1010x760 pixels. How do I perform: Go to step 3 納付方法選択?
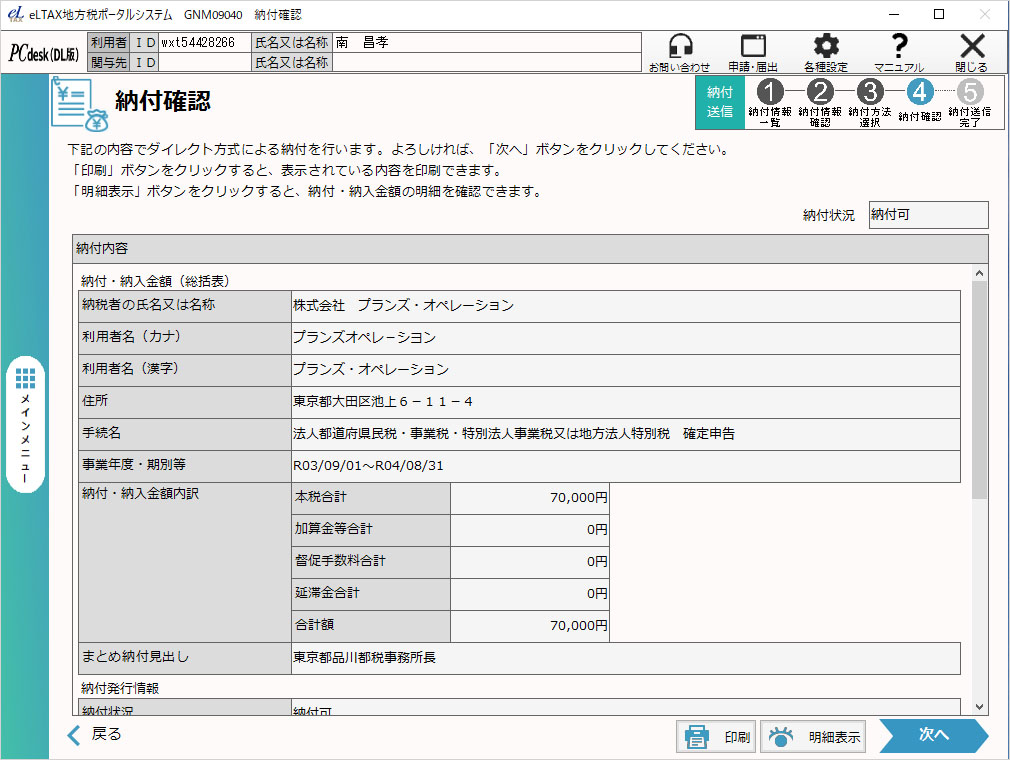(870, 93)
